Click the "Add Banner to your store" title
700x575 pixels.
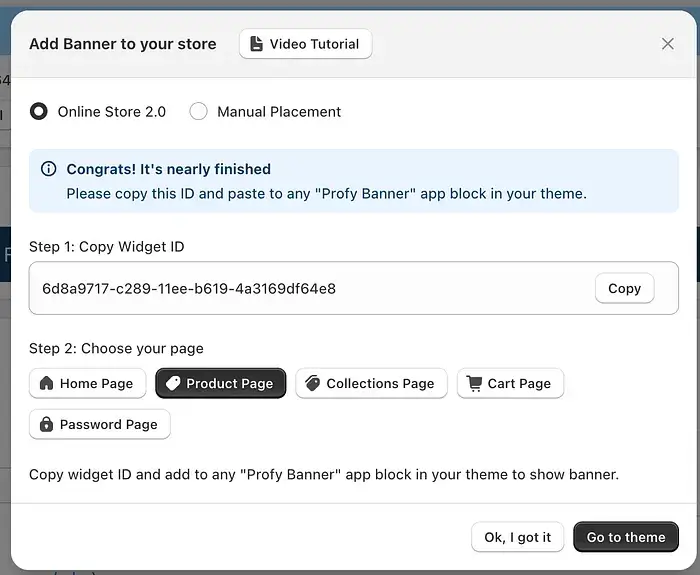coord(123,44)
